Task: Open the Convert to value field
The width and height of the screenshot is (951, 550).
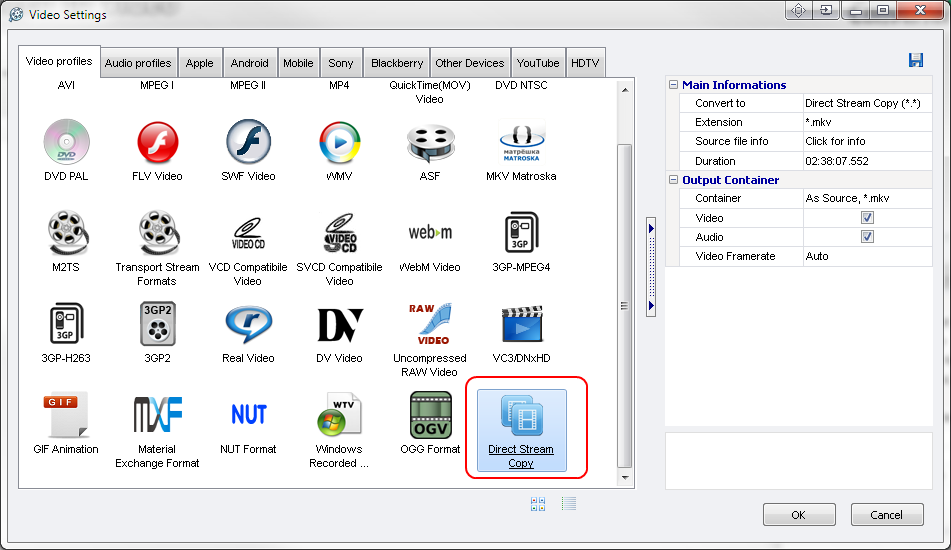Action: pos(867,103)
